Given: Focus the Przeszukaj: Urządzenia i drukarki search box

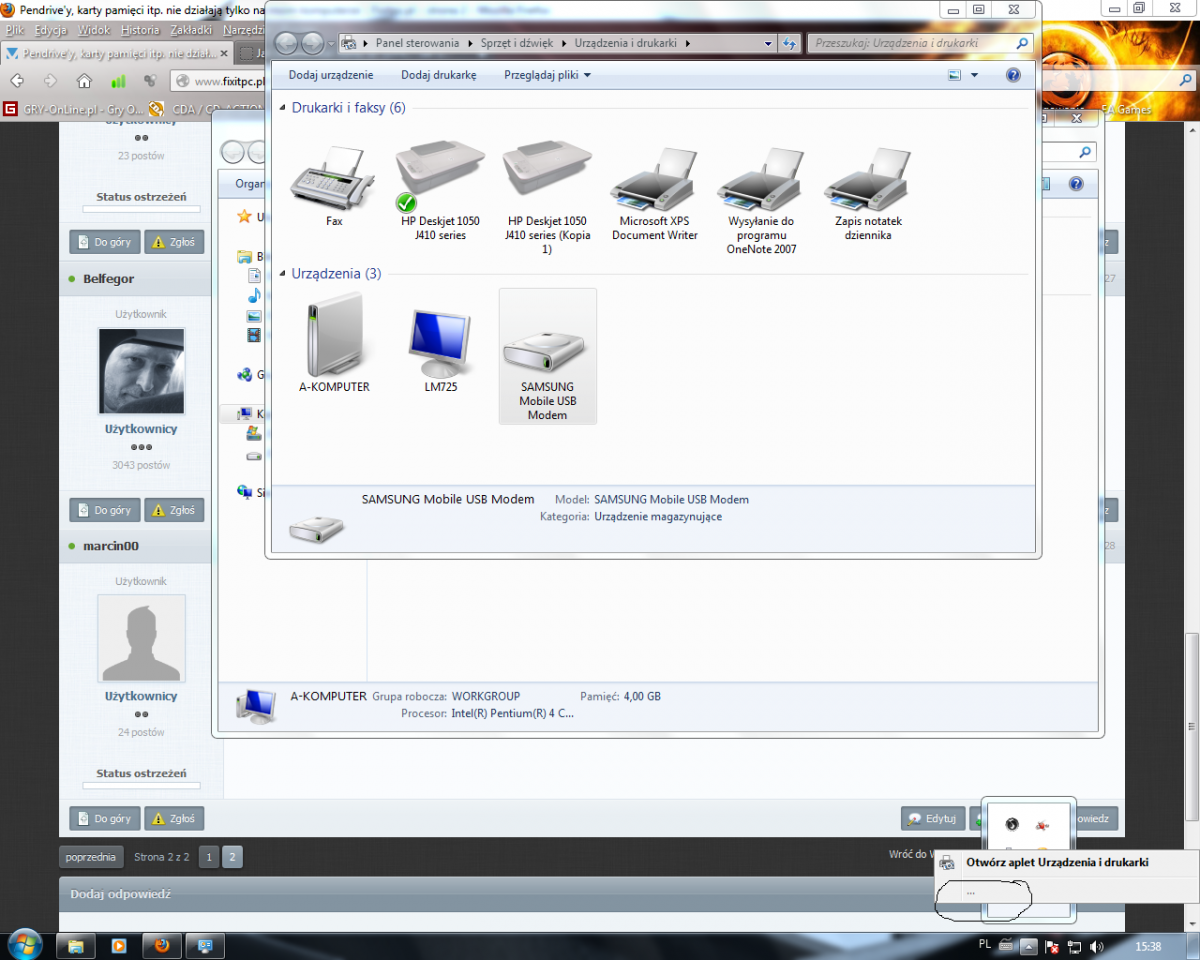Looking at the screenshot, I should [x=920, y=44].
